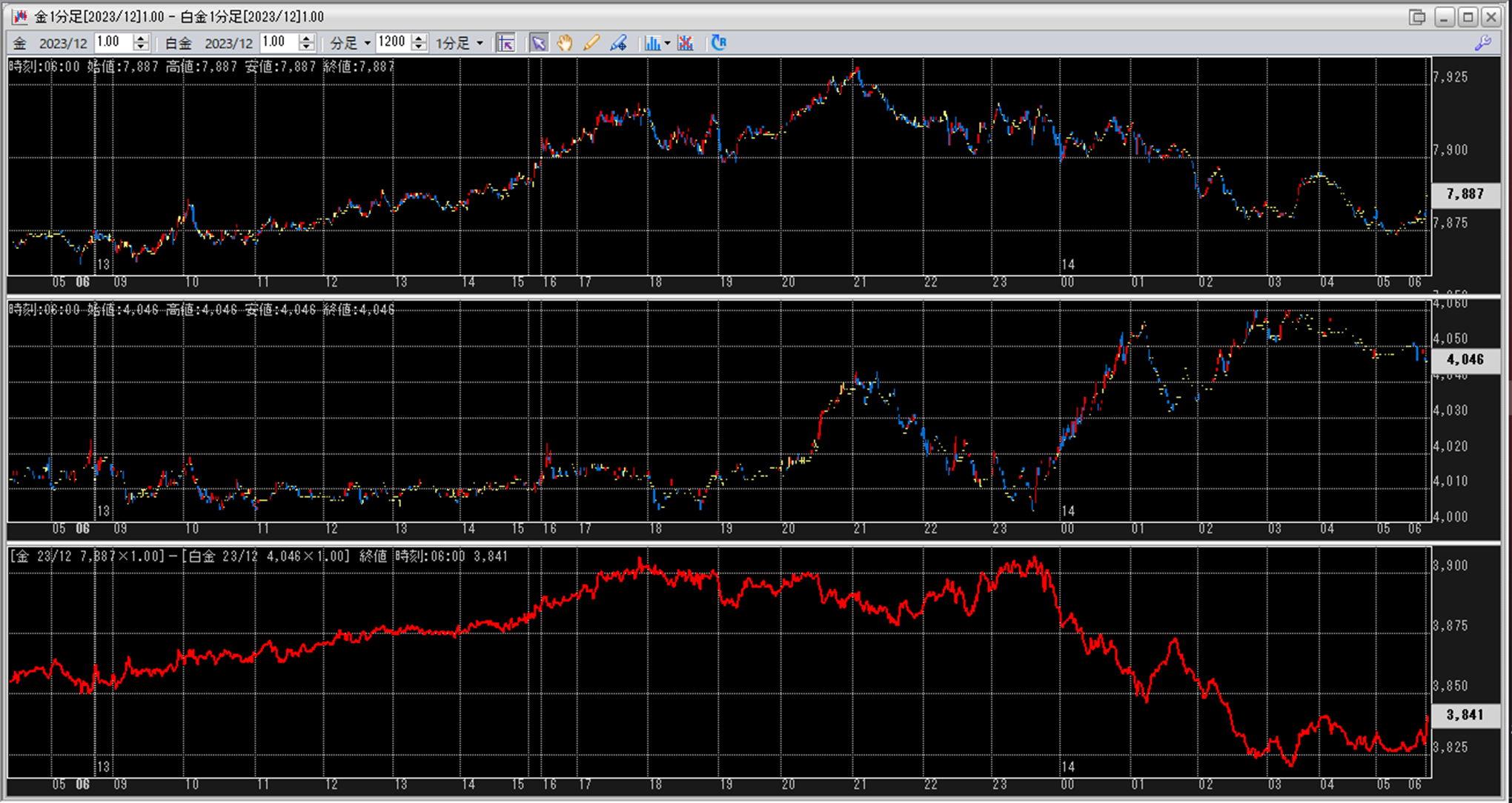The width and height of the screenshot is (1512, 803).
Task: Toggle the crosshair cursor display icon
Action: 505,43
